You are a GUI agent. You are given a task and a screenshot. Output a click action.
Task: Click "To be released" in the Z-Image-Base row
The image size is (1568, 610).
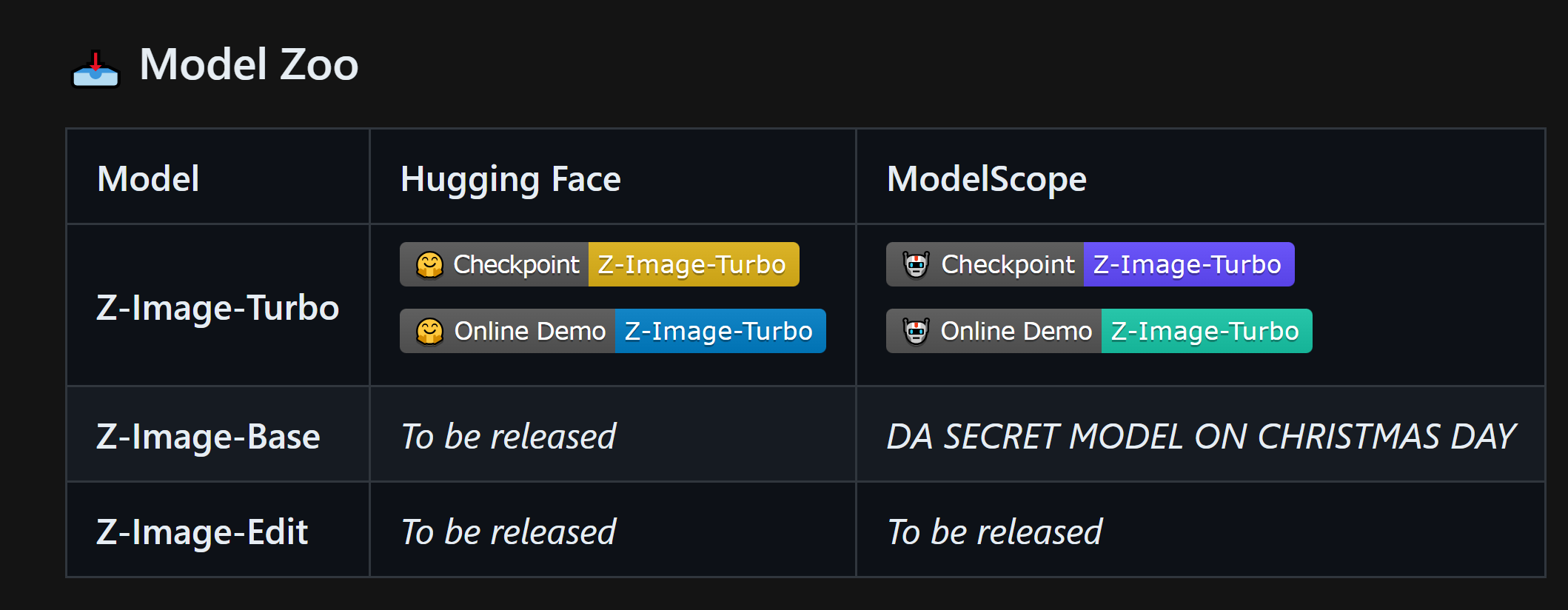point(509,437)
